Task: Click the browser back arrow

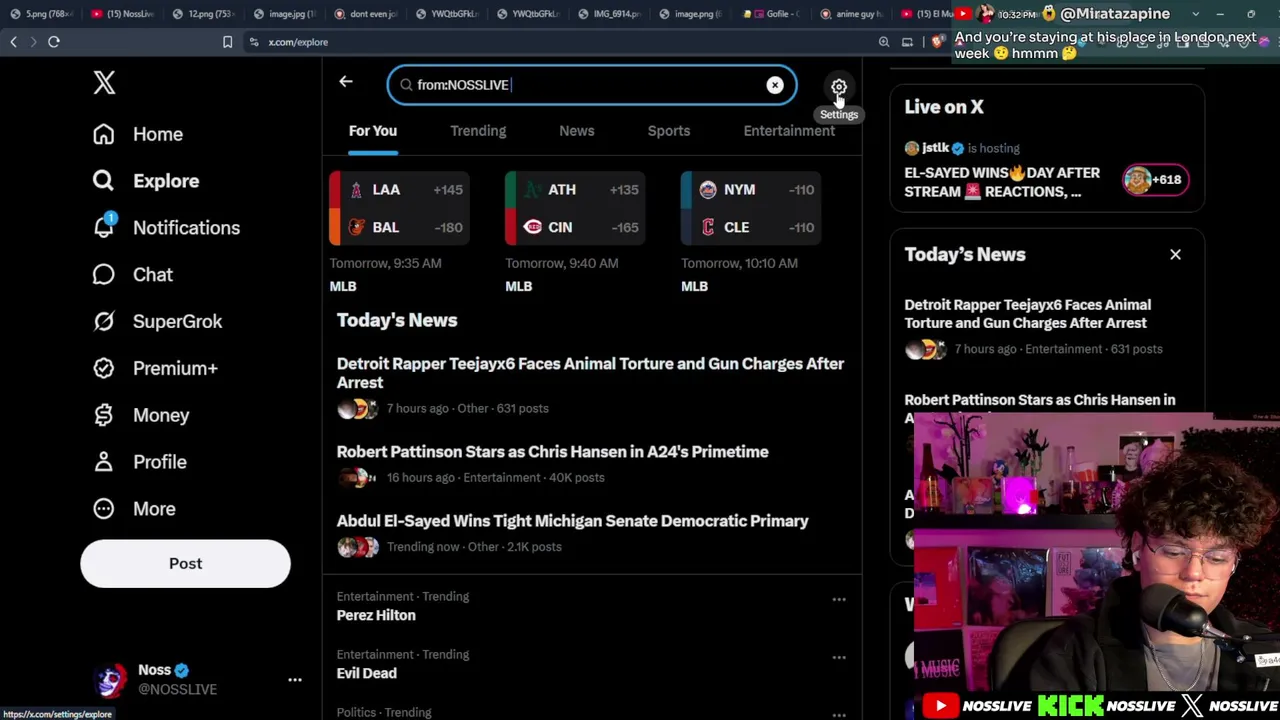Action: (x=14, y=42)
